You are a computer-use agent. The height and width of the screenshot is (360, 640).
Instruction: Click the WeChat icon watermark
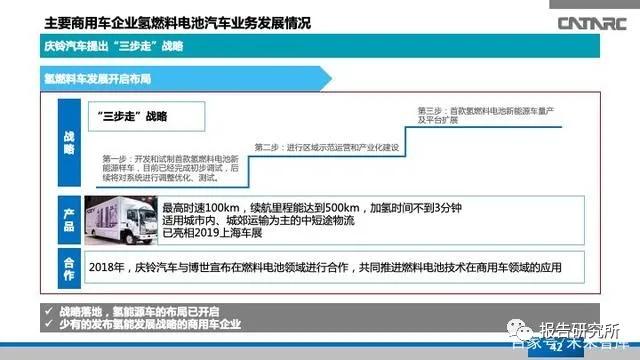(x=520, y=329)
